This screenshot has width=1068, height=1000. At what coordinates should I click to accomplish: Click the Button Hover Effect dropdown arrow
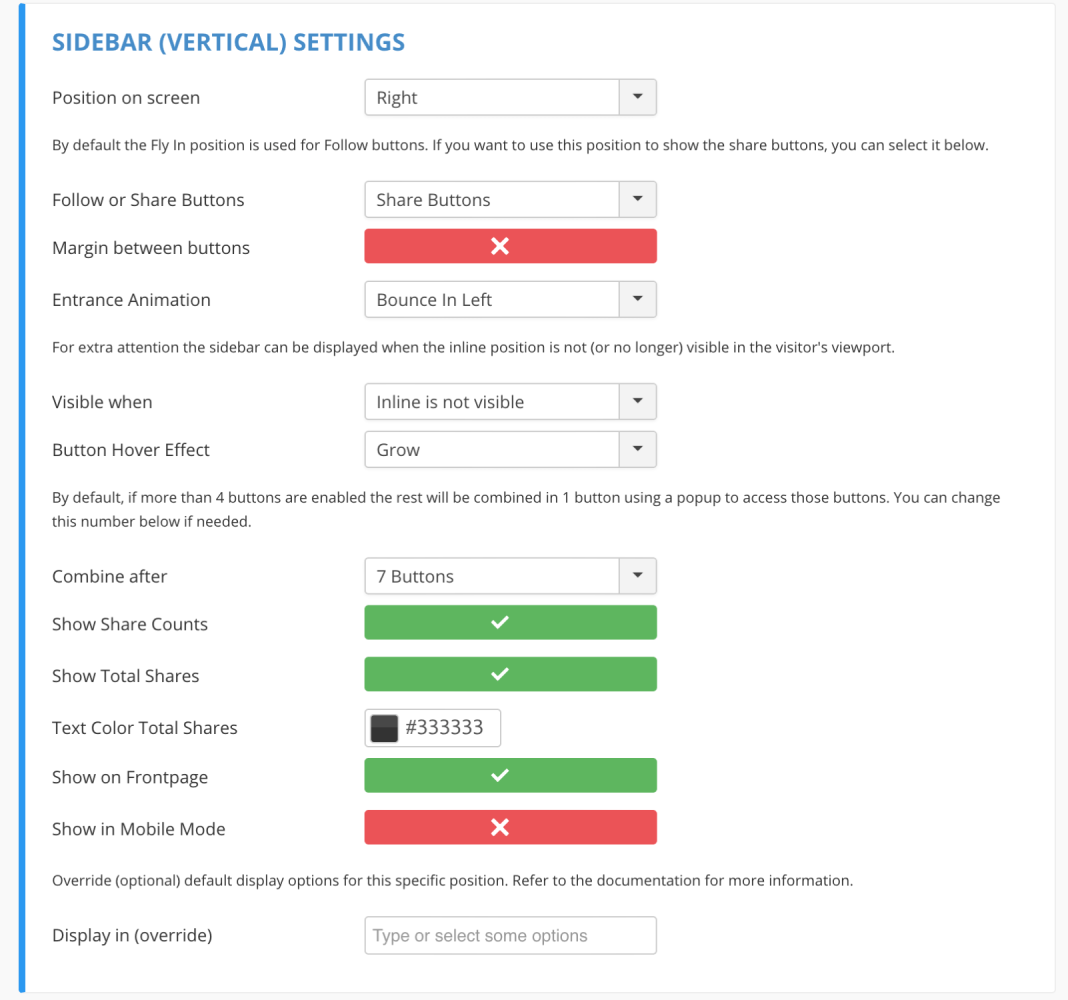click(638, 449)
